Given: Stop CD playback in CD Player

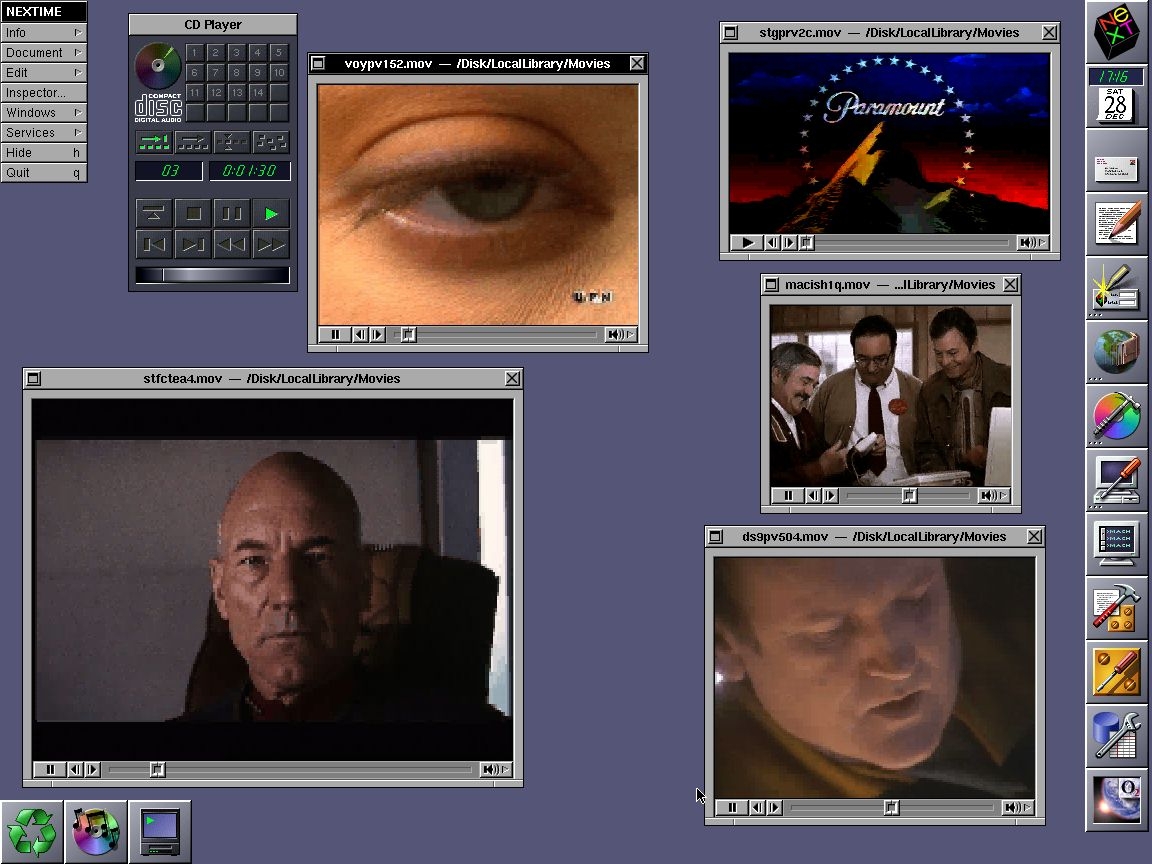Looking at the screenshot, I should click(194, 213).
